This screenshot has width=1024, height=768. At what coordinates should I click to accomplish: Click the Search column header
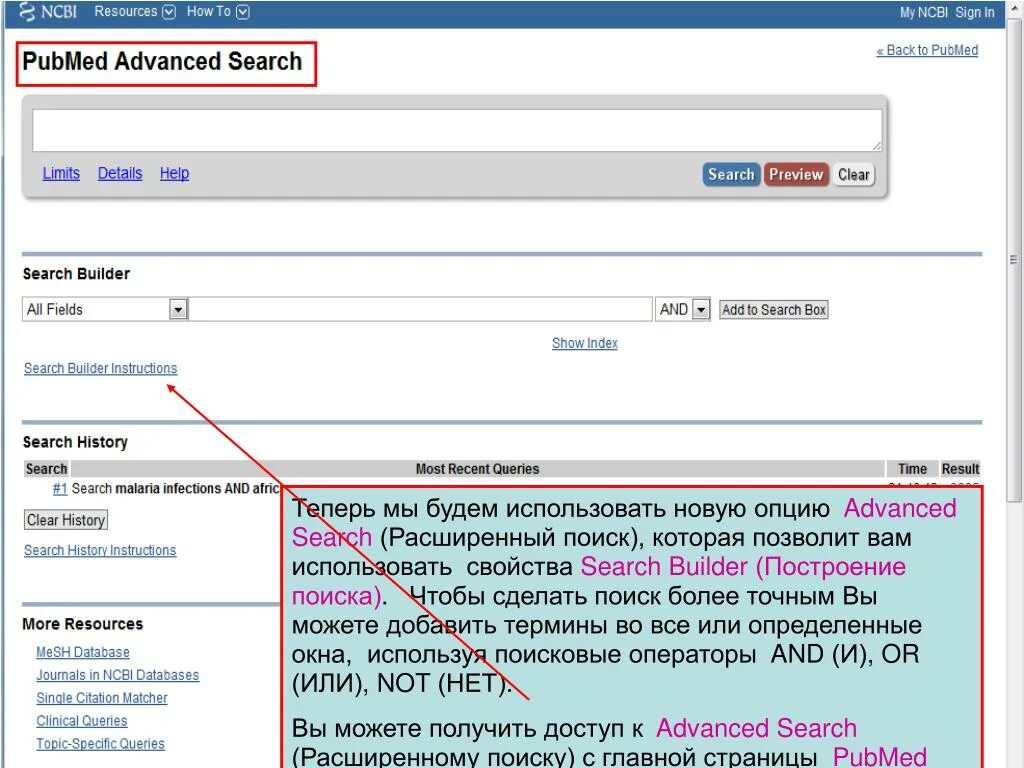coord(46,469)
